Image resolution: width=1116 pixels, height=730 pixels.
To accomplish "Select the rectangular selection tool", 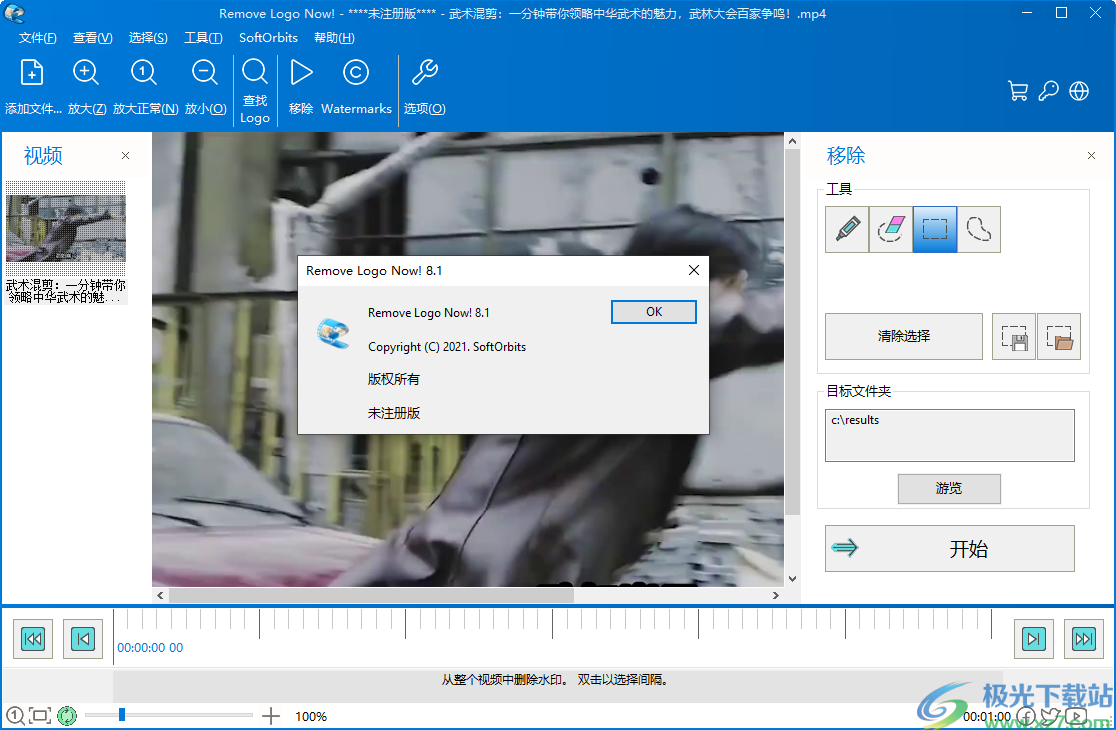I will tap(934, 229).
